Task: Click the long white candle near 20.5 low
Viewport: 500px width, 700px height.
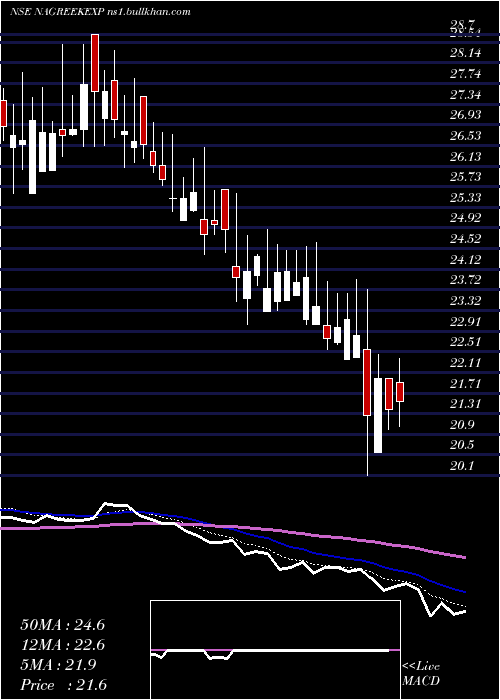Action: [378, 416]
